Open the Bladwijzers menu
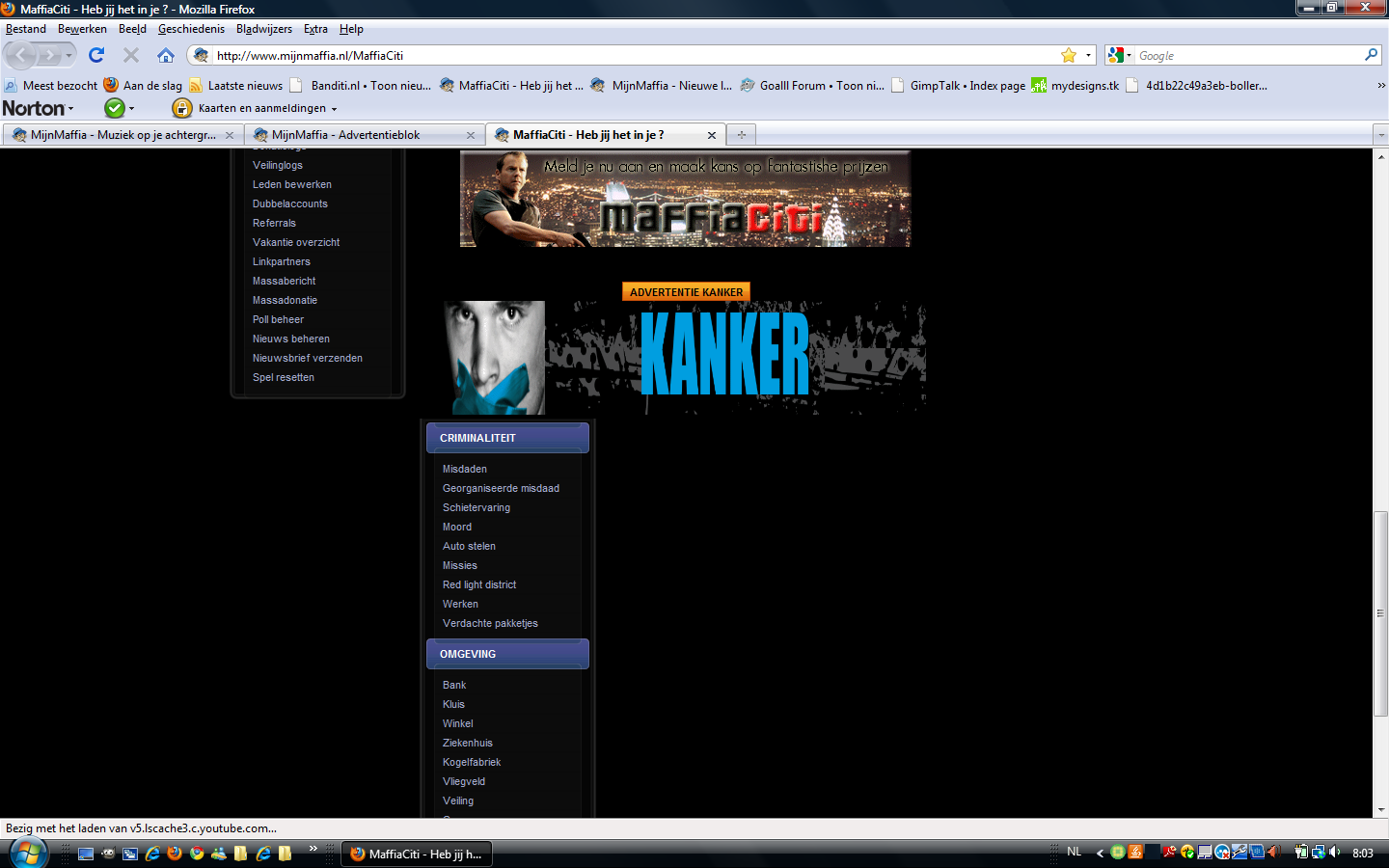 pyautogui.click(x=264, y=29)
